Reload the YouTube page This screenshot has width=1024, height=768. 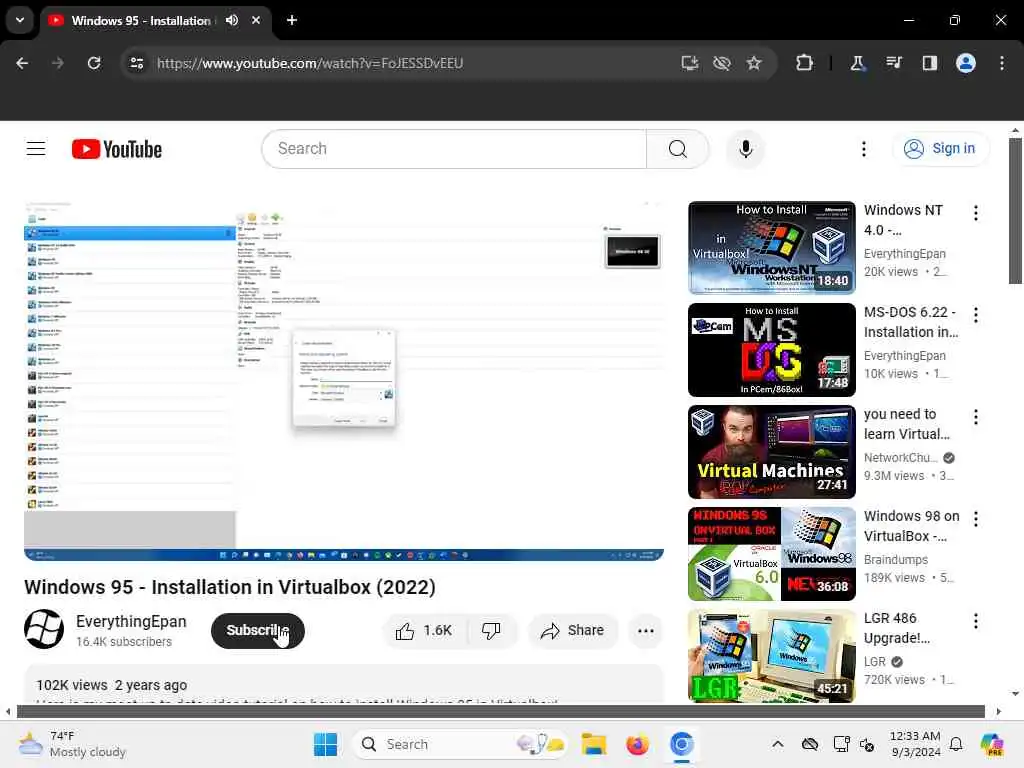coord(94,63)
